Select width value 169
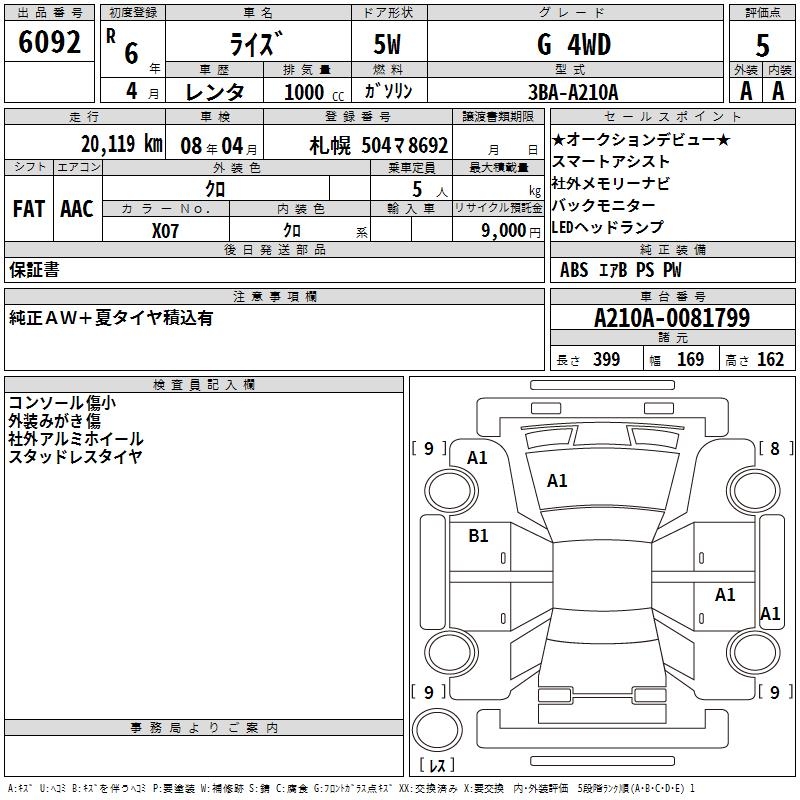 [690, 360]
